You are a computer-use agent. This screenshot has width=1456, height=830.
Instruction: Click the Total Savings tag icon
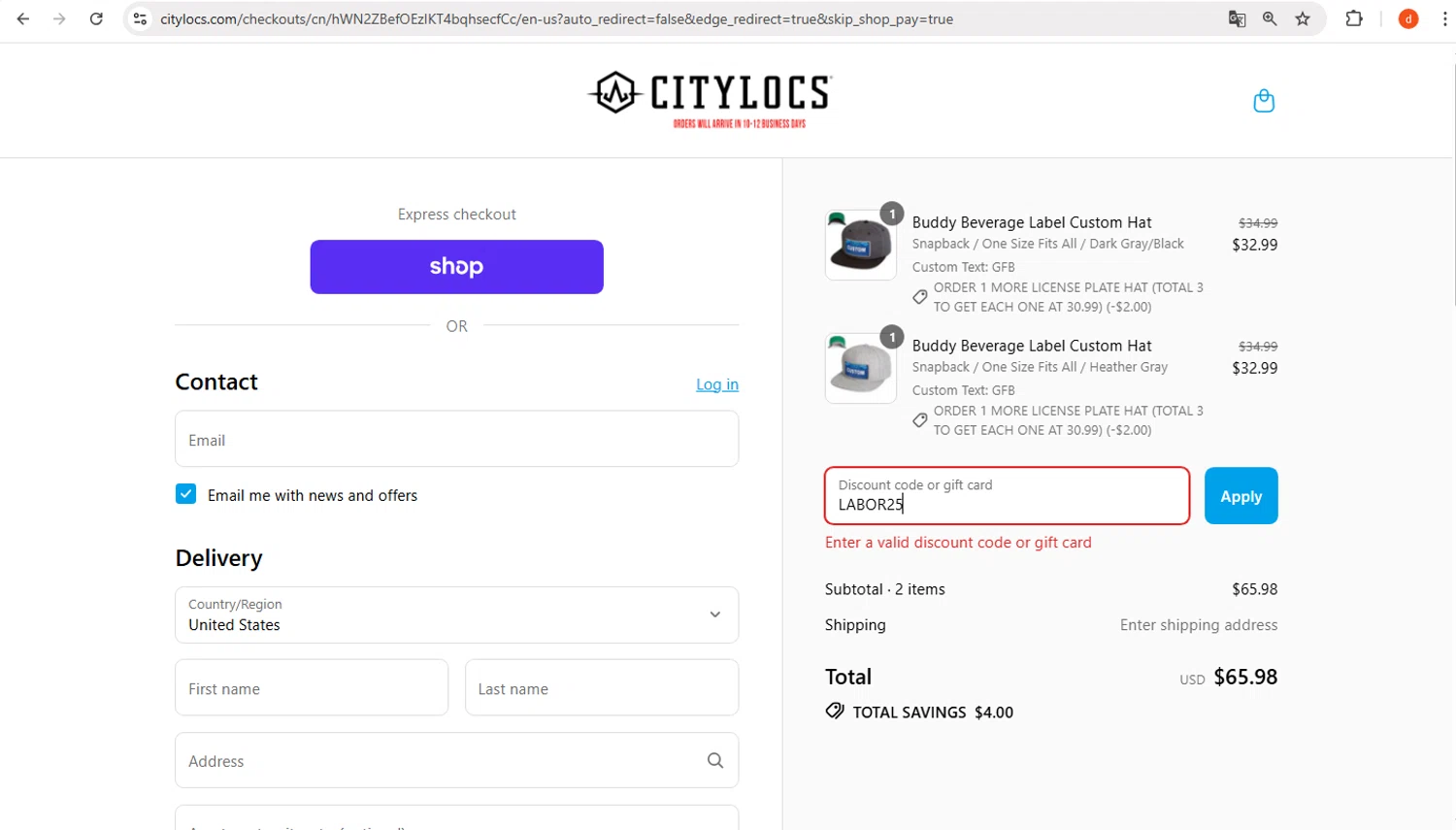pos(835,711)
